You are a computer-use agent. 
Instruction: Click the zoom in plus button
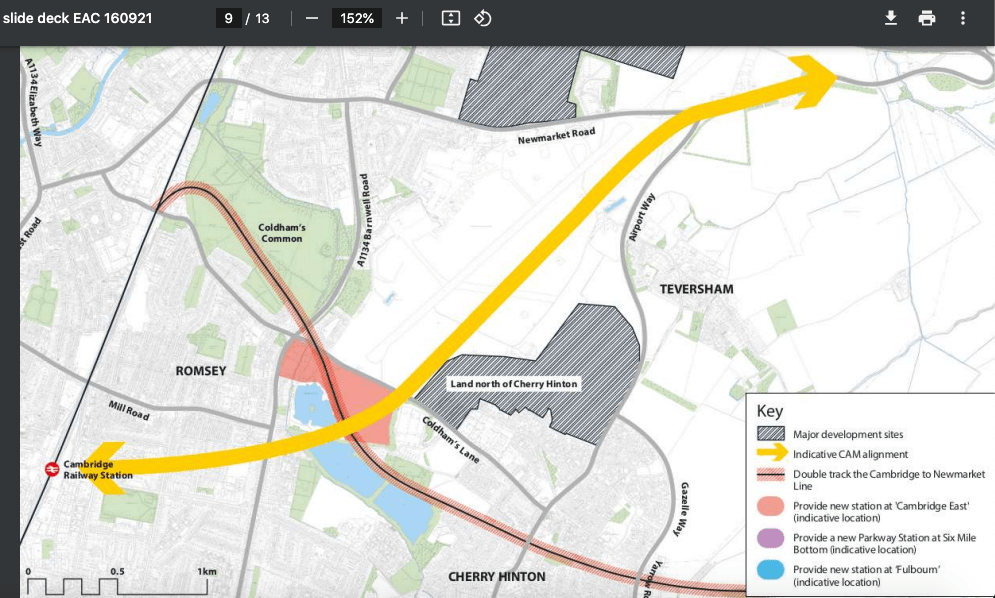[x=402, y=18]
